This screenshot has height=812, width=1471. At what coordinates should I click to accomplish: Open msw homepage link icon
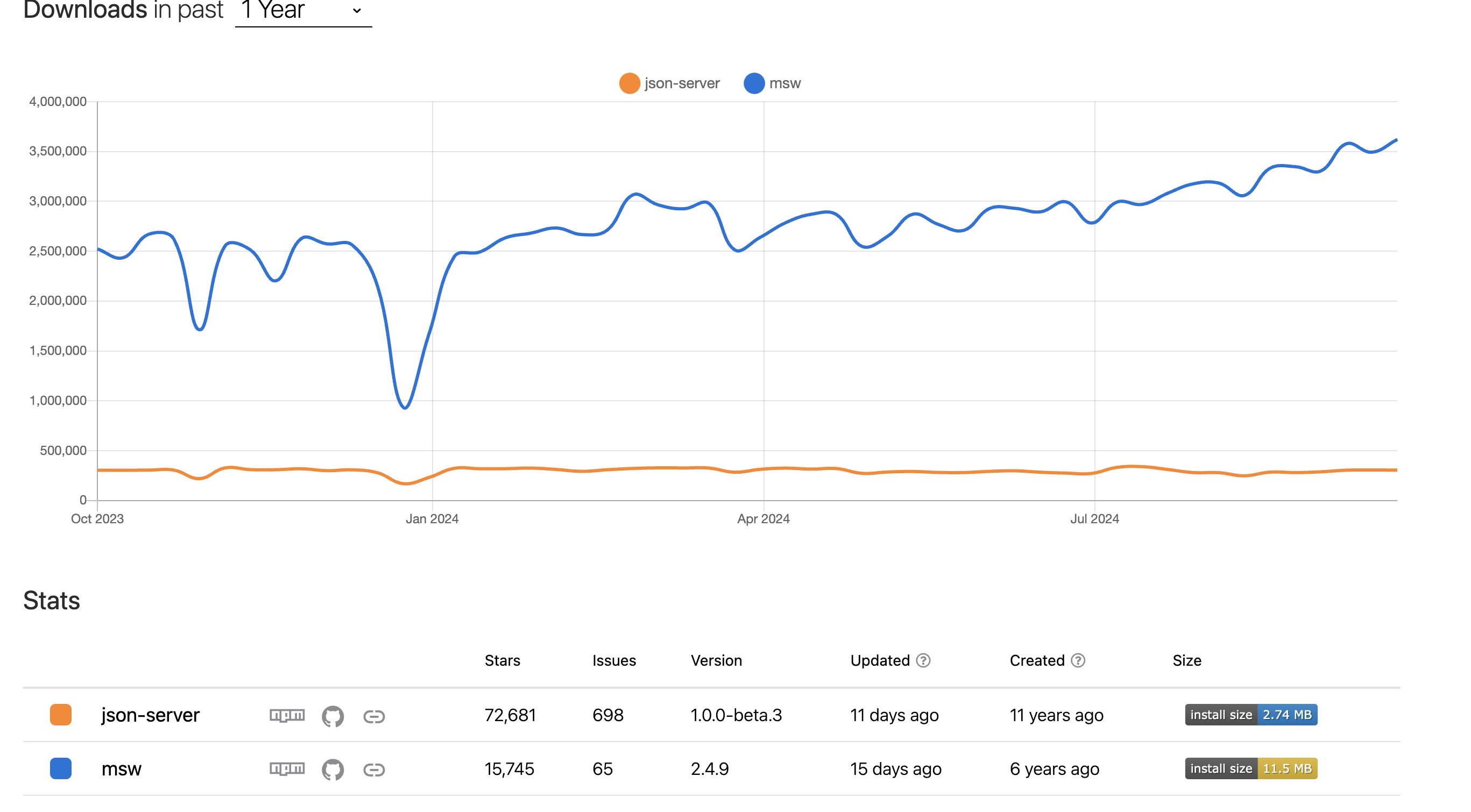374,770
